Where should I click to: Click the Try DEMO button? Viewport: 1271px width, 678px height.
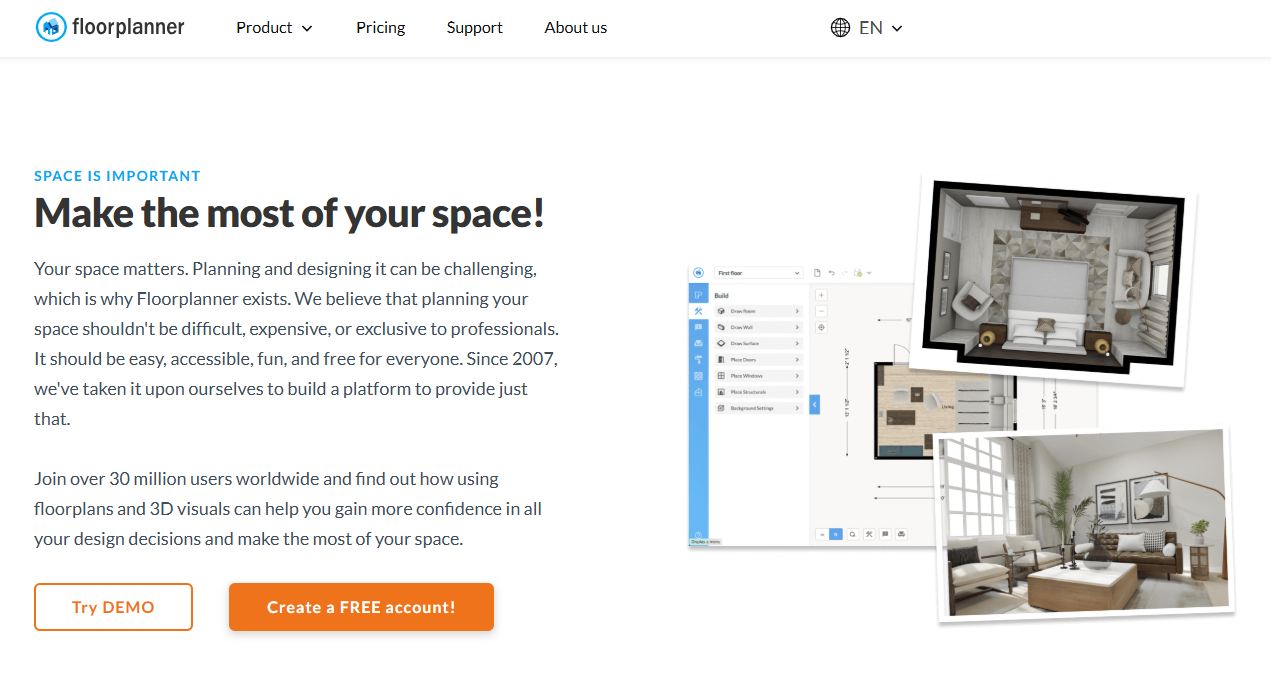113,607
